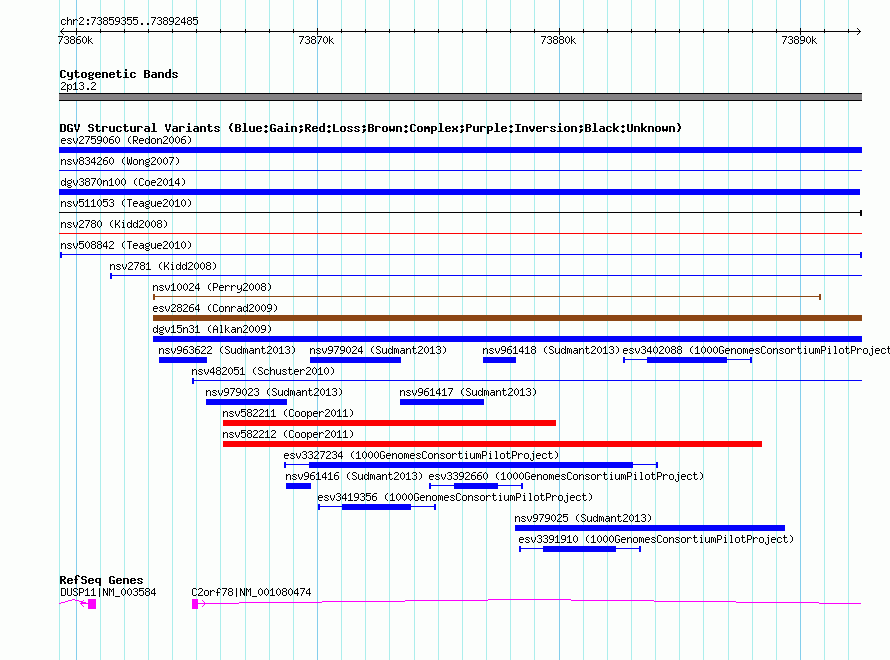Click the blue nsv961417 feature bar
The image size is (890, 660).
442,402
